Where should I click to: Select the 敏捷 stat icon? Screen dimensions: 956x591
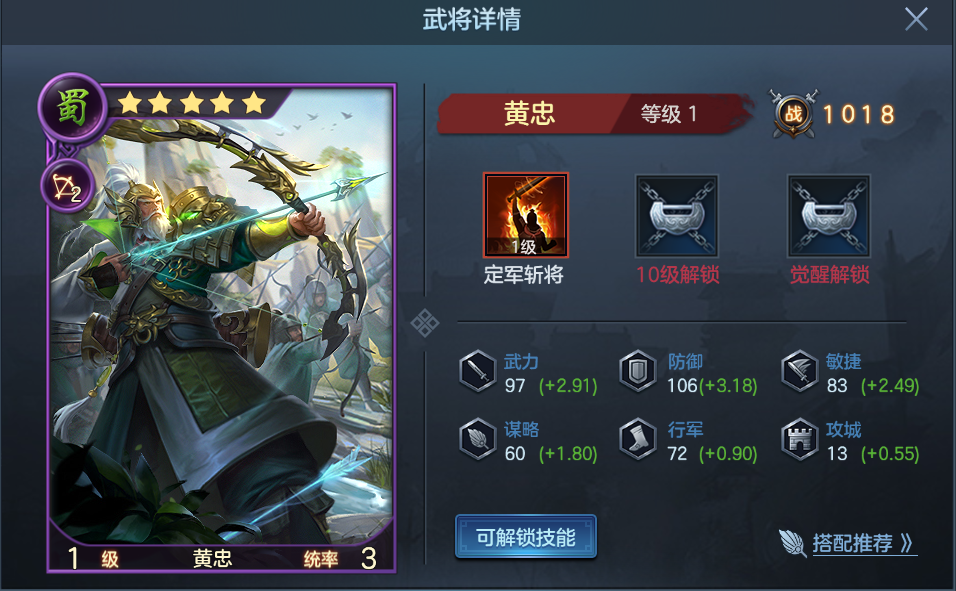tap(799, 371)
